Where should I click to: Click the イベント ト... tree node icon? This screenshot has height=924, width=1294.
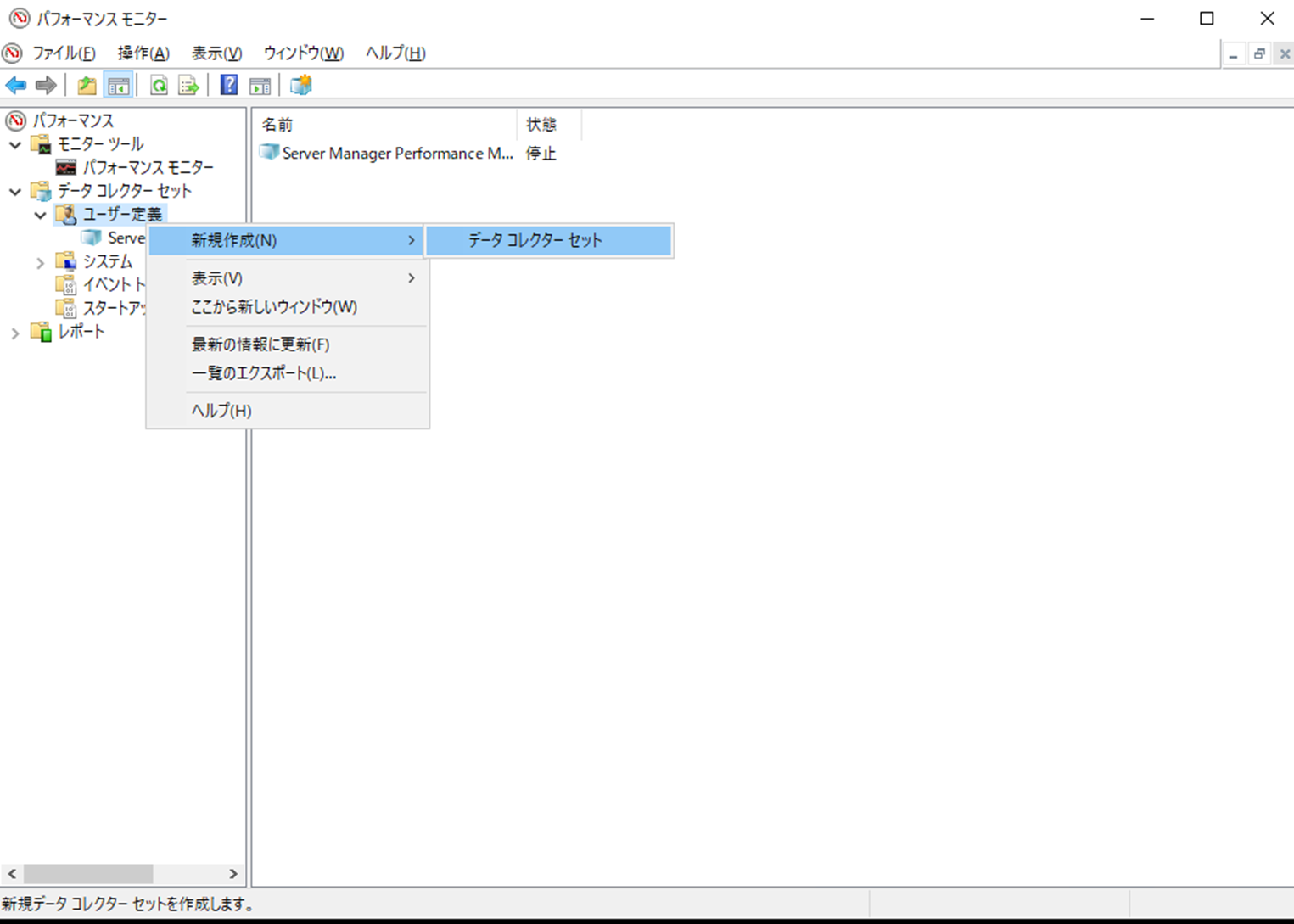point(65,284)
